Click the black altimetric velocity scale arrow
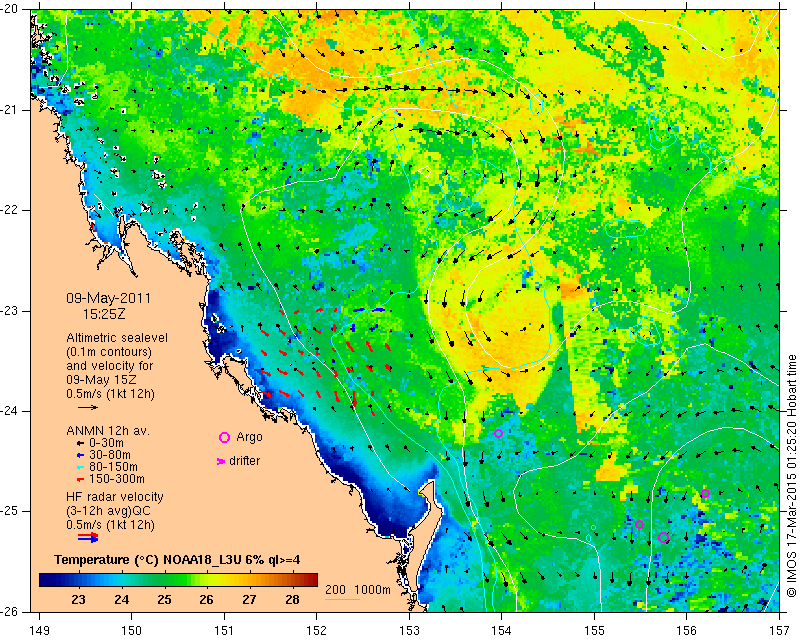 (88, 407)
